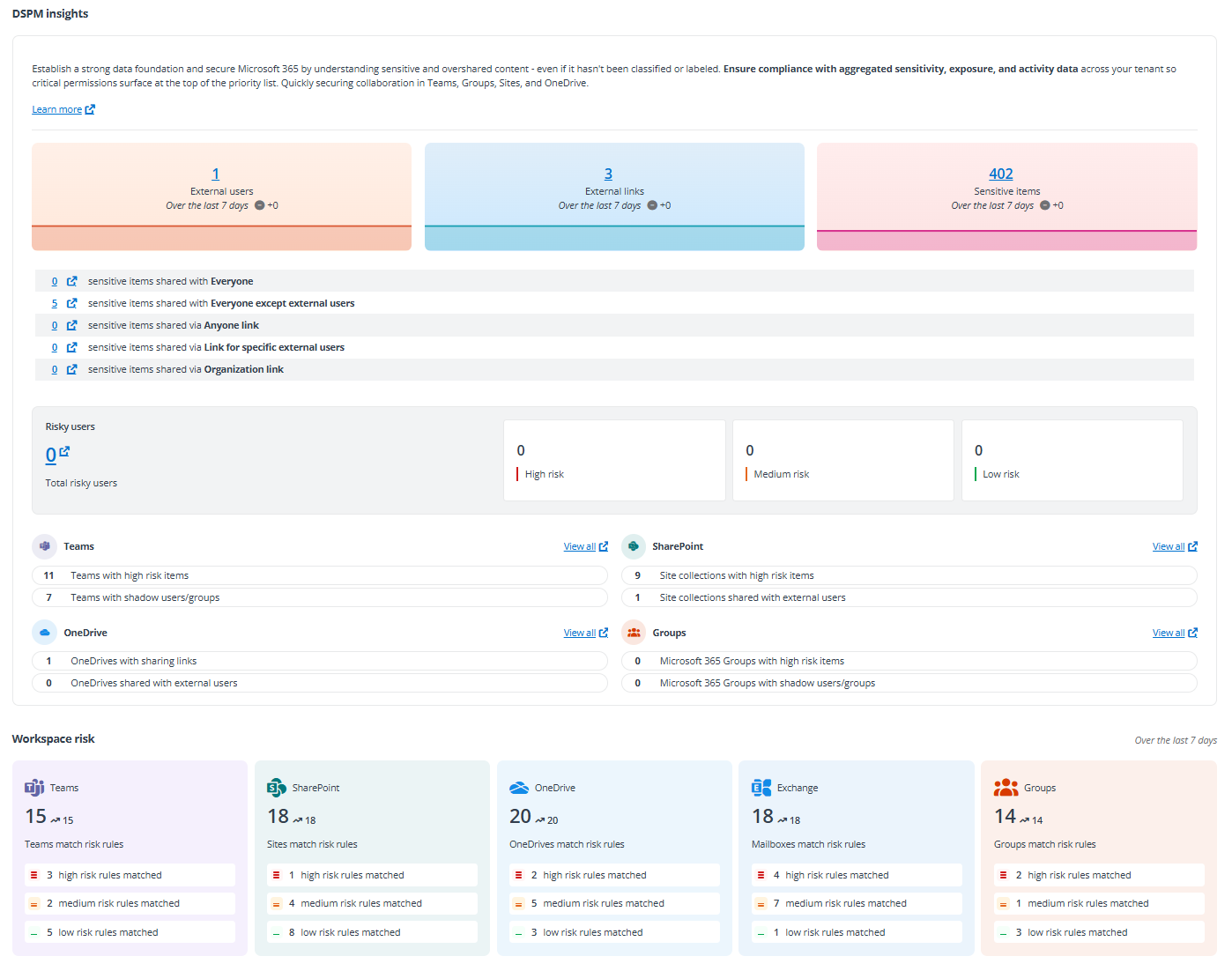Open the 1 External users count
The height and width of the screenshot is (971, 1232).
point(216,174)
